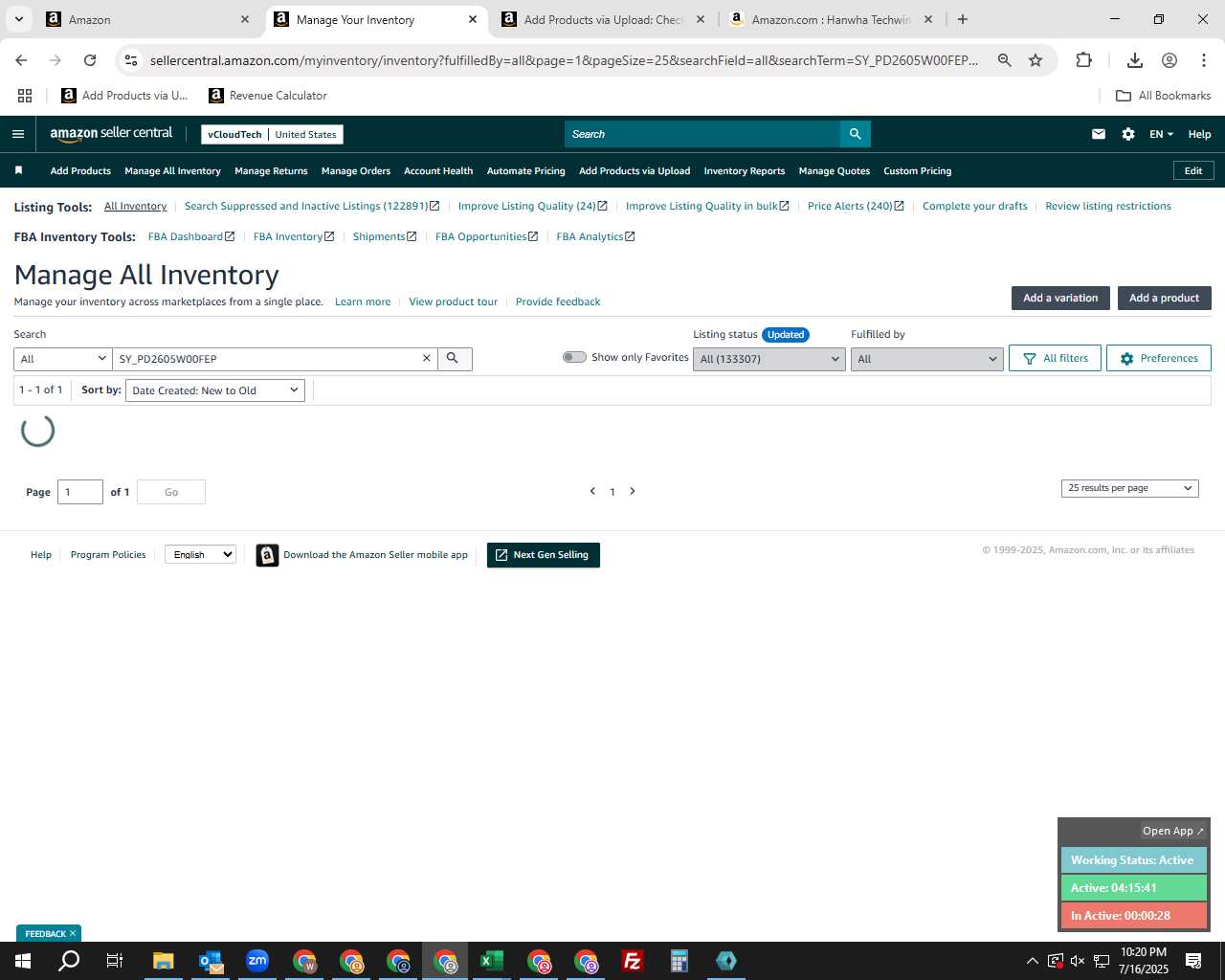1225x980 pixels.
Task: Open the 25 results per page dropdown
Action: [1130, 488]
